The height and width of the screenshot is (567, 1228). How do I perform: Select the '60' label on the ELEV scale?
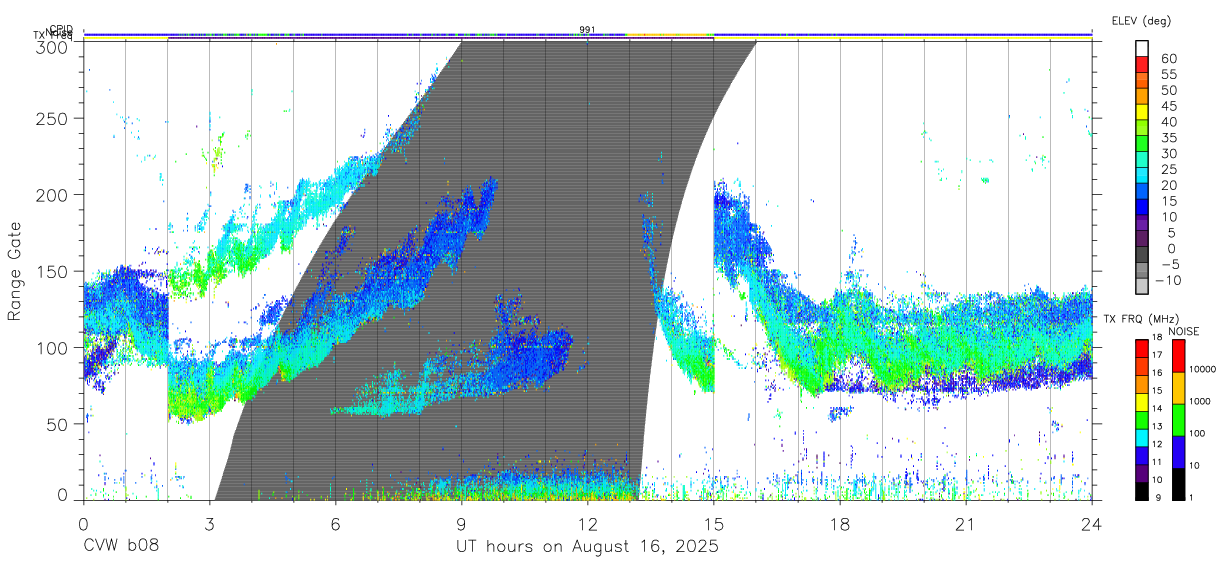pos(1169,59)
